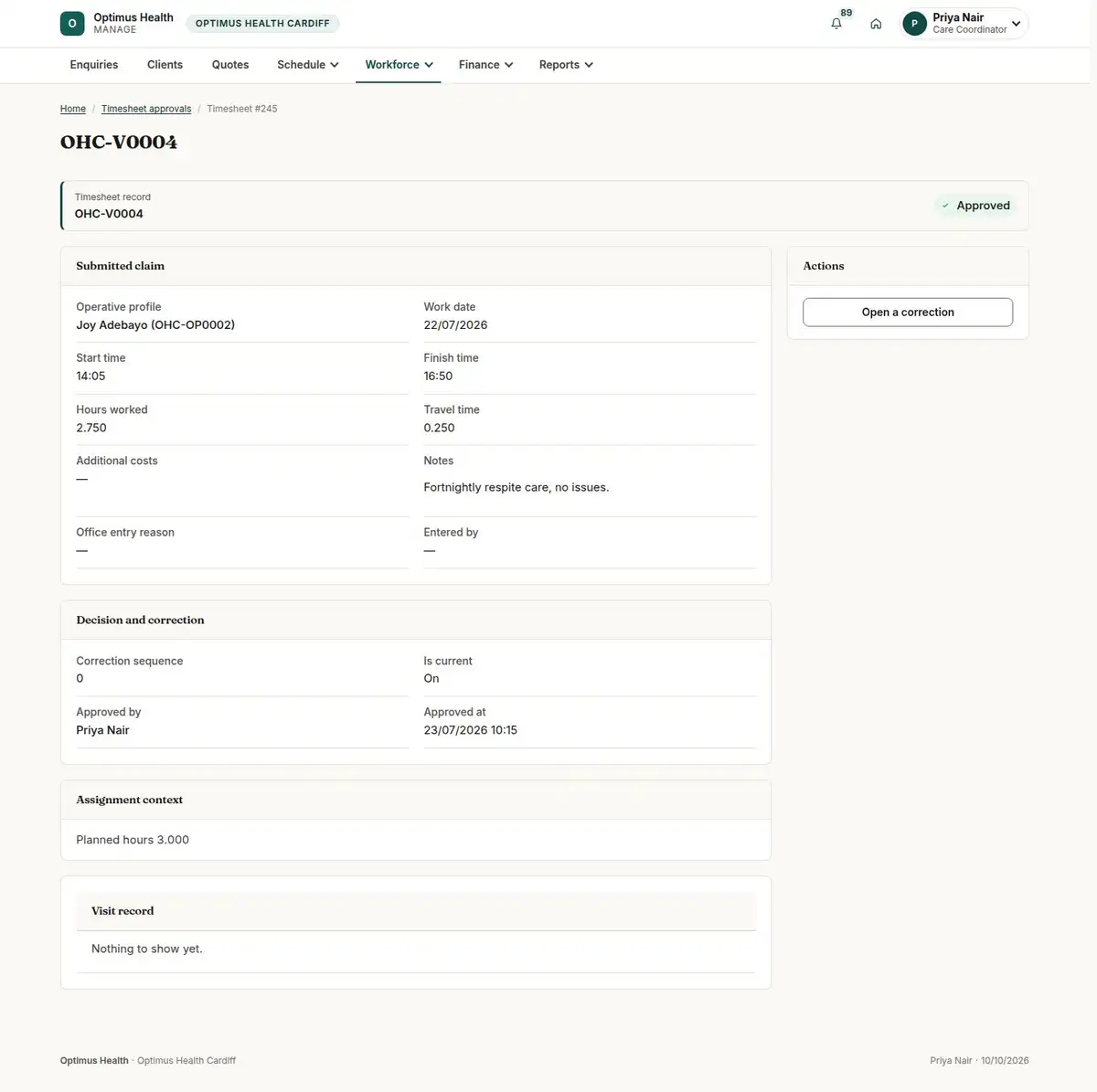Open the Workforce dropdown menu
The height and width of the screenshot is (1092, 1097).
pyautogui.click(x=399, y=65)
